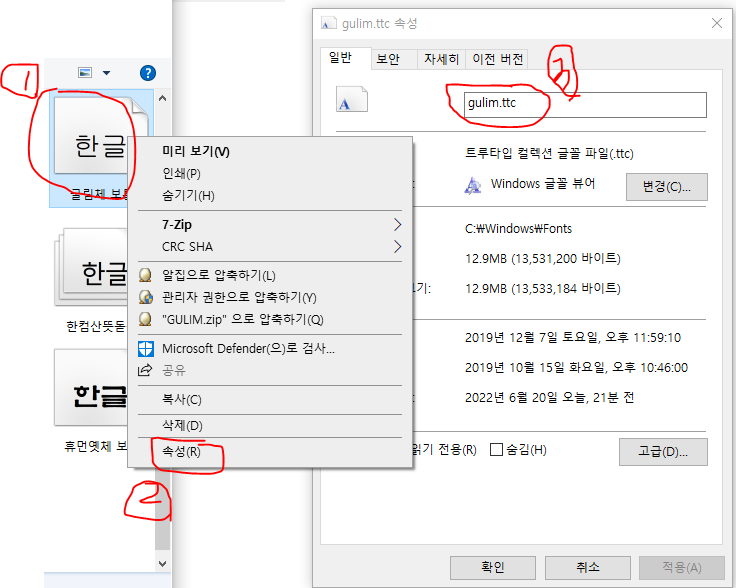736x588 pixels.
Task: Click the 알집으로 압축하기 egg icon
Action: [146, 275]
